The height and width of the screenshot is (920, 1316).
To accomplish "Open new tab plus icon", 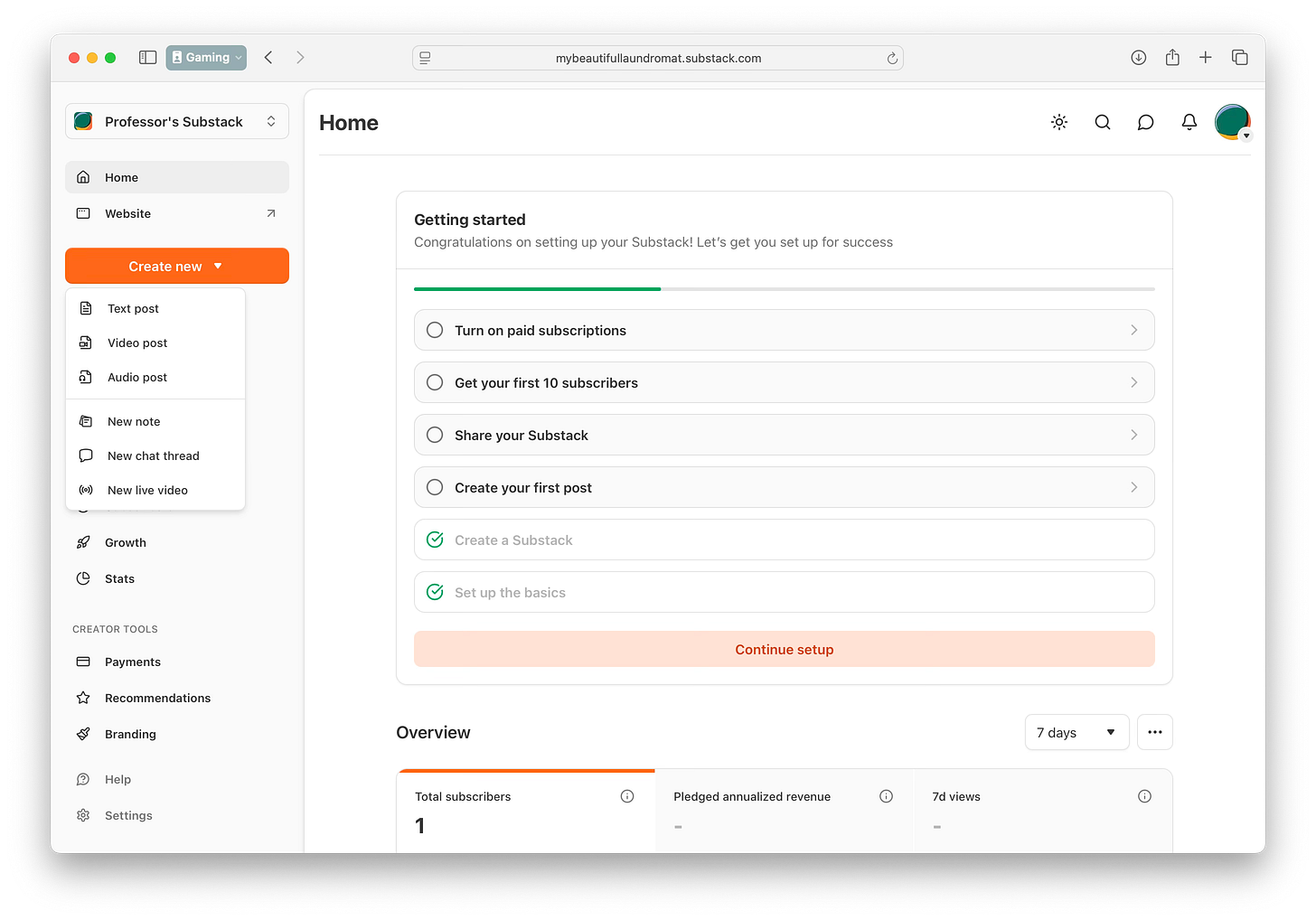I will (x=1206, y=57).
